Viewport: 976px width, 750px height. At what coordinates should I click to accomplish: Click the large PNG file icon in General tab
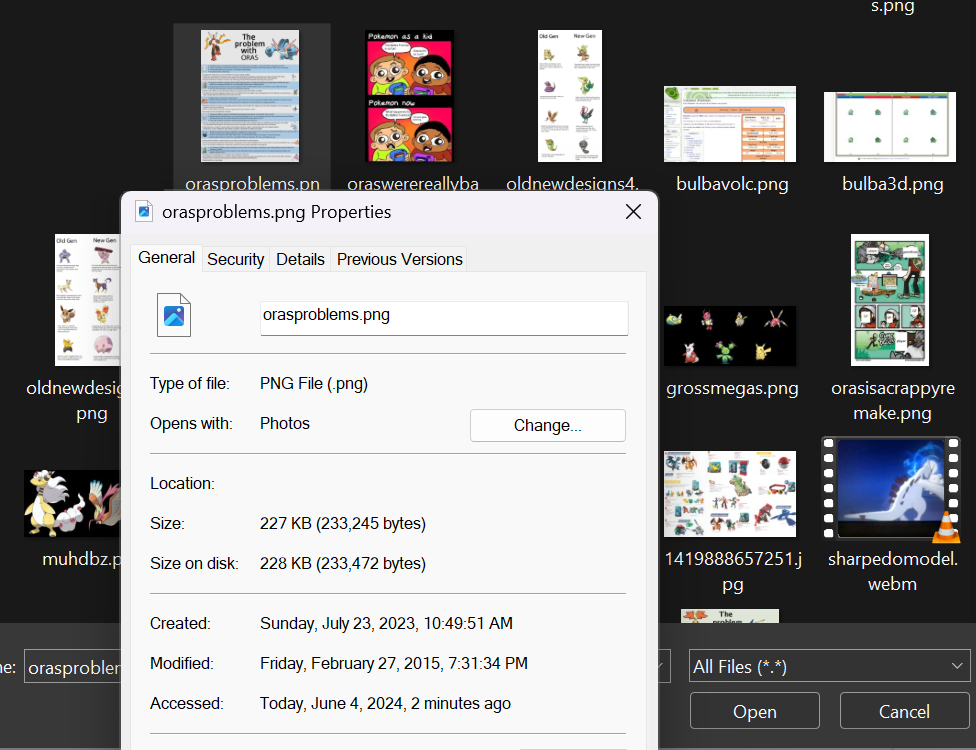[174, 315]
